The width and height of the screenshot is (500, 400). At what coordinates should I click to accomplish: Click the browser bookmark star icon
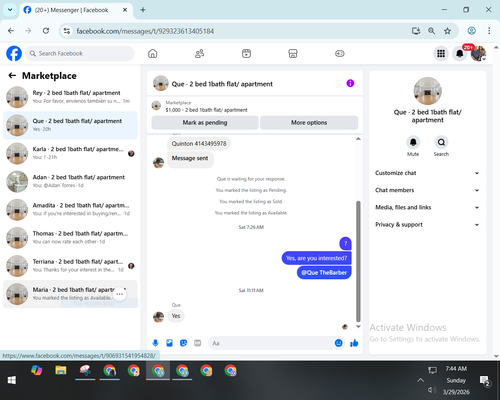pyautogui.click(x=447, y=31)
